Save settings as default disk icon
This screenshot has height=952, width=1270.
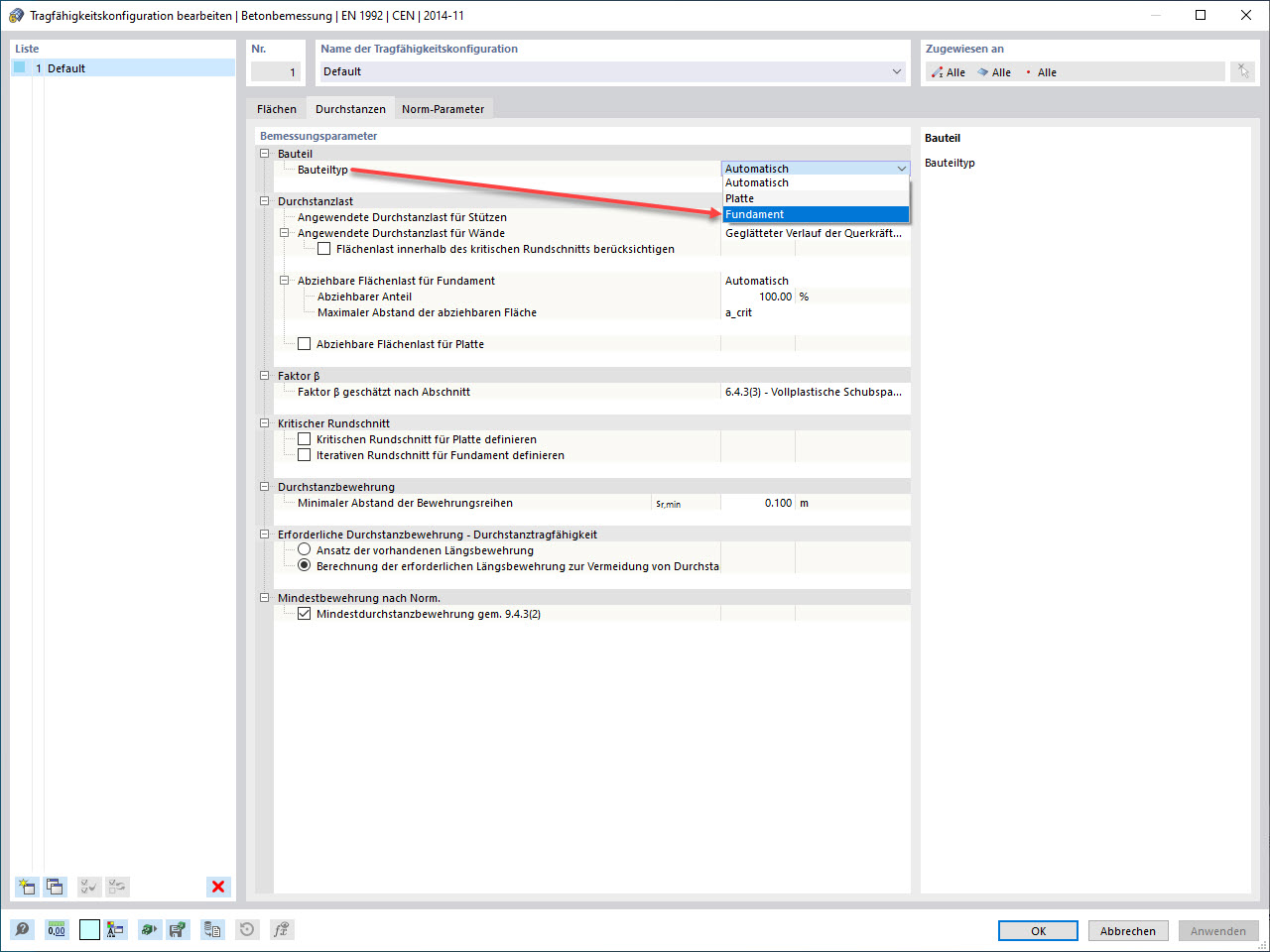click(x=178, y=929)
